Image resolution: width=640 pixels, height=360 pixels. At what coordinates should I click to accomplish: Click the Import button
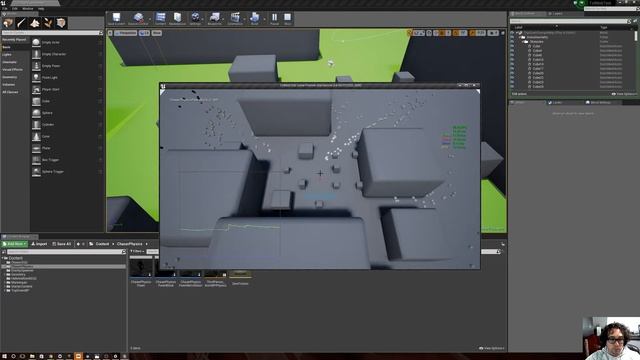click(x=40, y=244)
